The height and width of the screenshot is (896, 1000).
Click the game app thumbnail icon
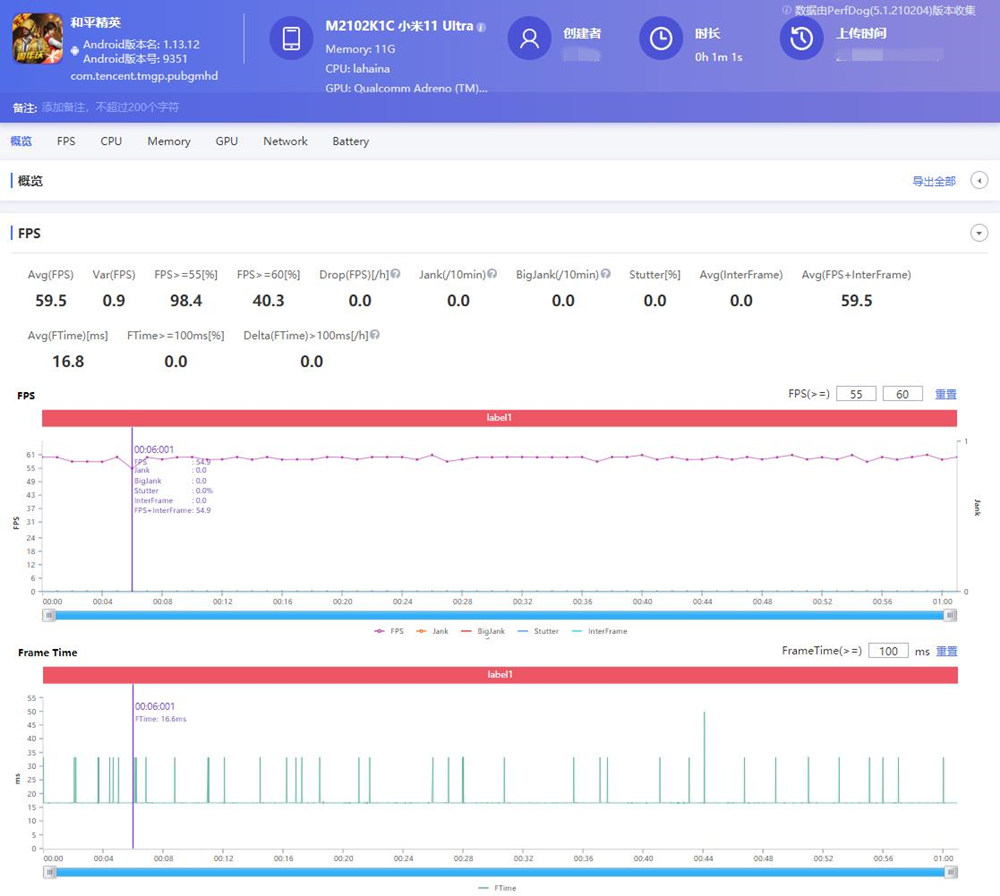[38, 39]
